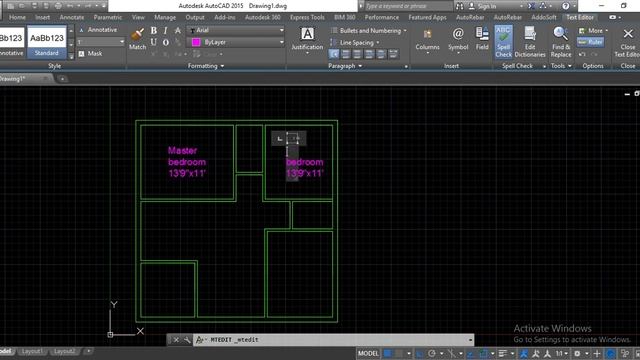This screenshot has height=360, width=640.
Task: Click the annotation monitor plus icon
Action: click(x=597, y=353)
